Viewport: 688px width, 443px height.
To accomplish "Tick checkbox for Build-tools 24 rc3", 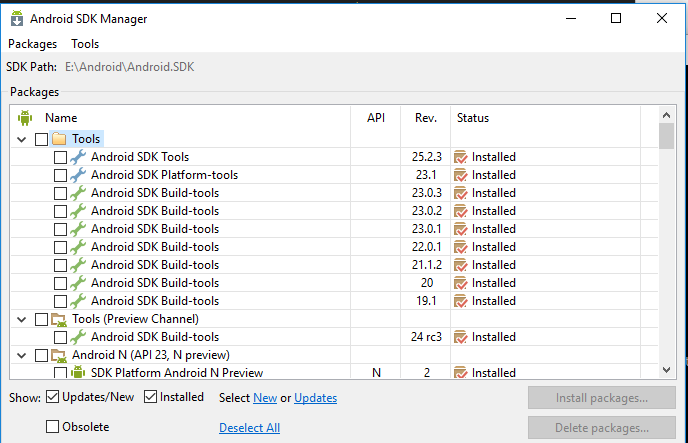I will pyautogui.click(x=60, y=337).
